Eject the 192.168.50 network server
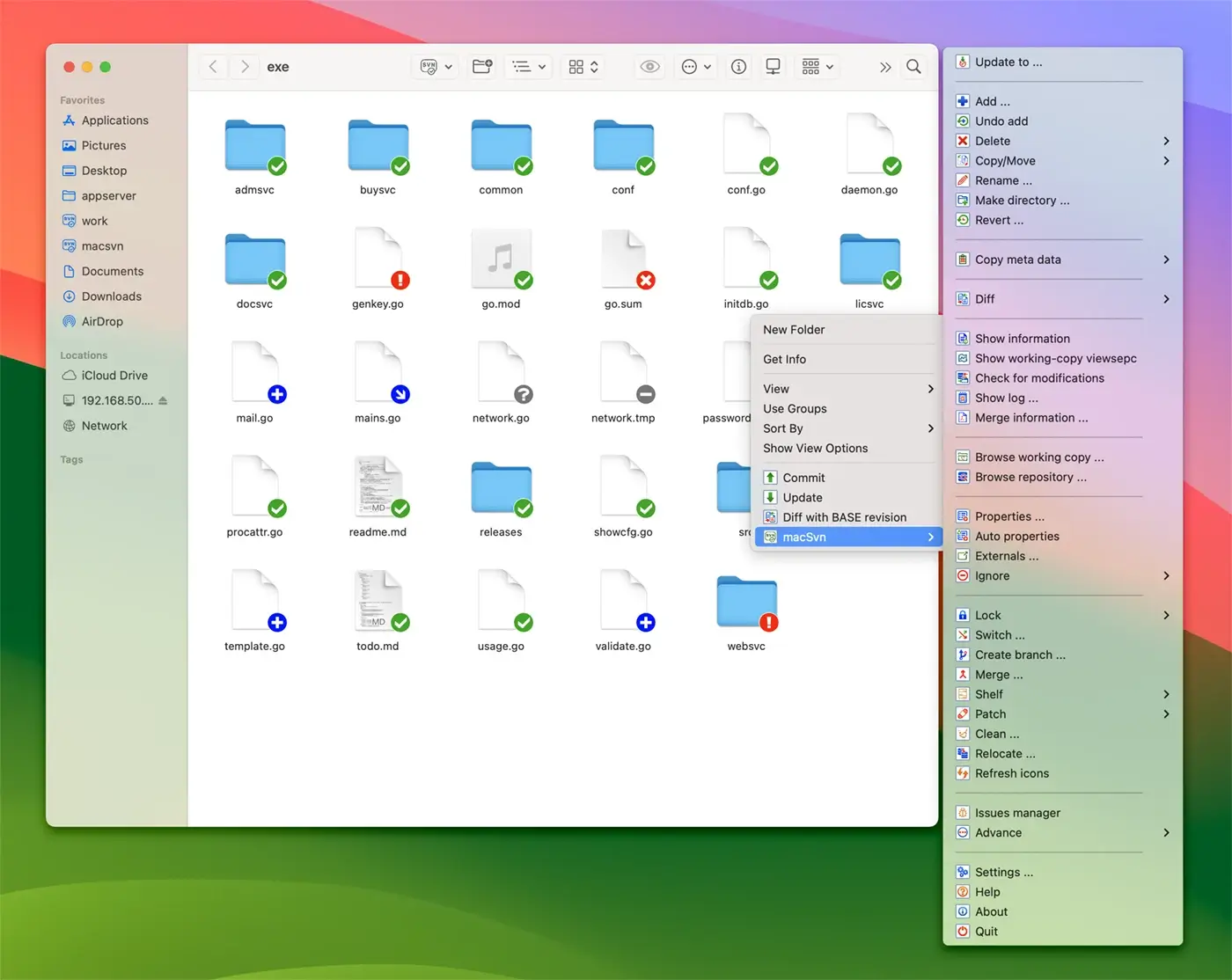 (x=164, y=400)
